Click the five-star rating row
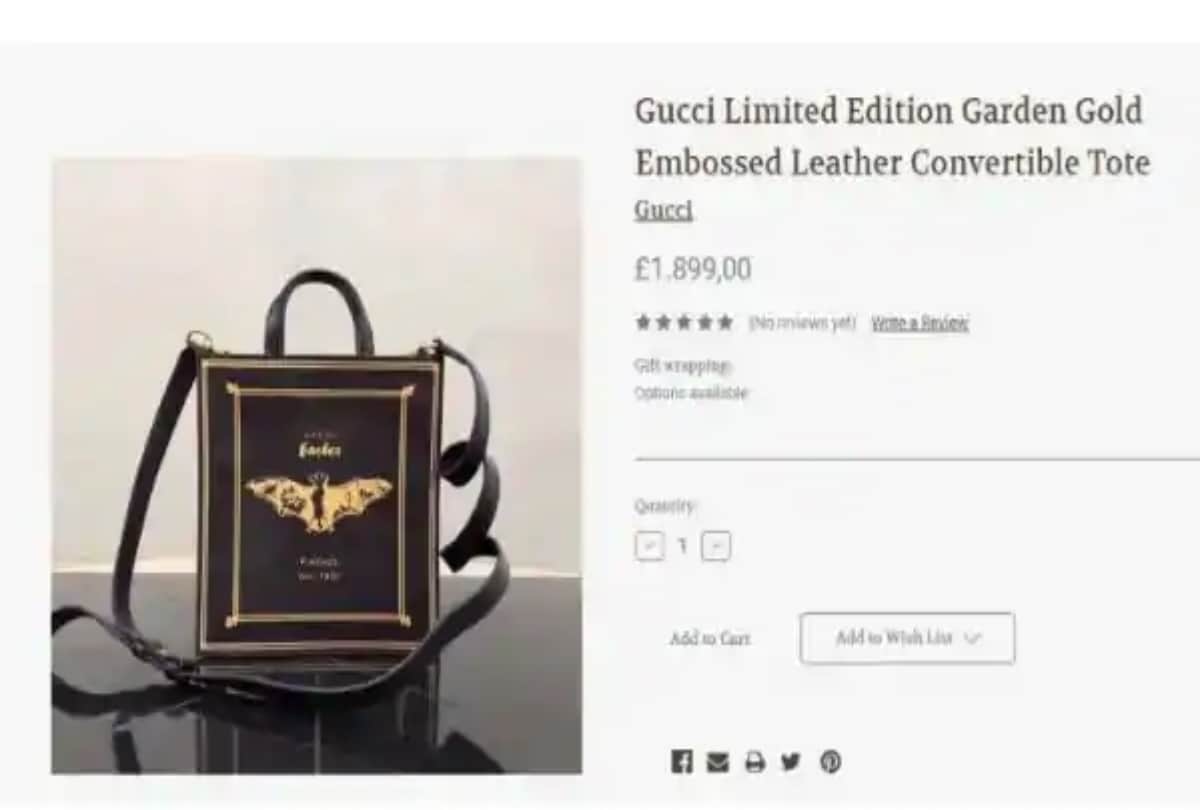1200x810 pixels. [684, 322]
